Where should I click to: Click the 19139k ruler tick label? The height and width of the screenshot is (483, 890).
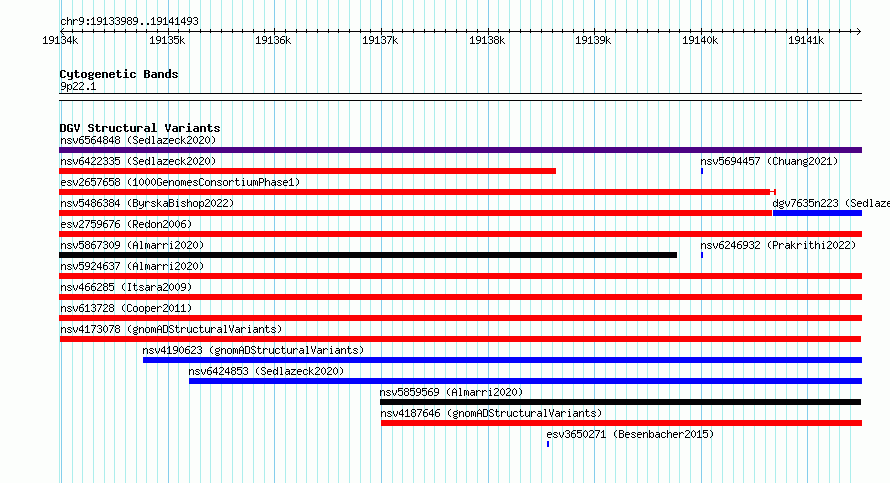tap(593, 40)
